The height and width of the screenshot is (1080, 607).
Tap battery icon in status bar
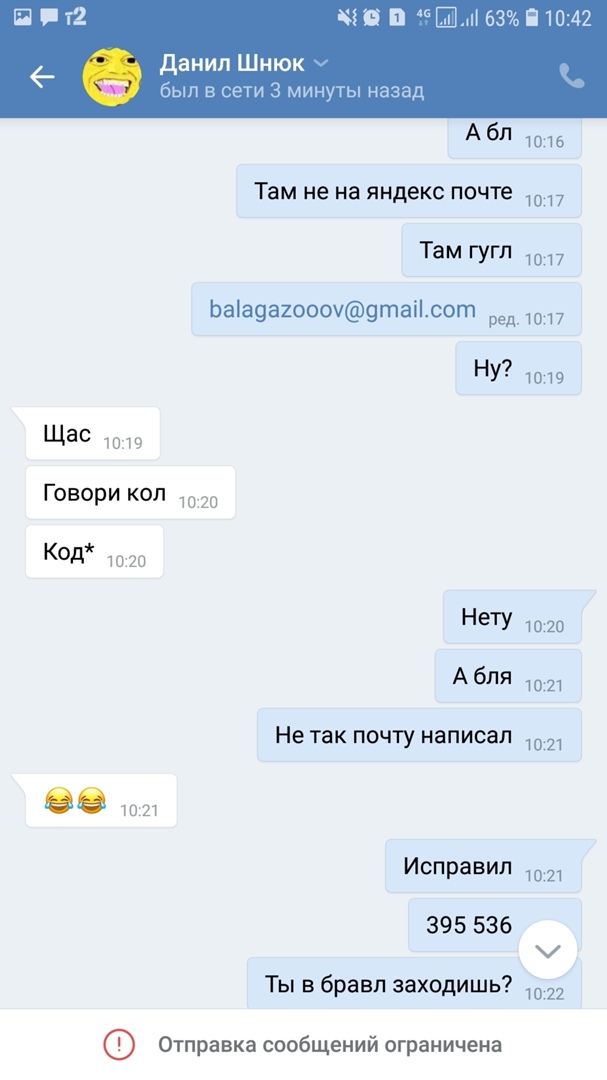[531, 17]
